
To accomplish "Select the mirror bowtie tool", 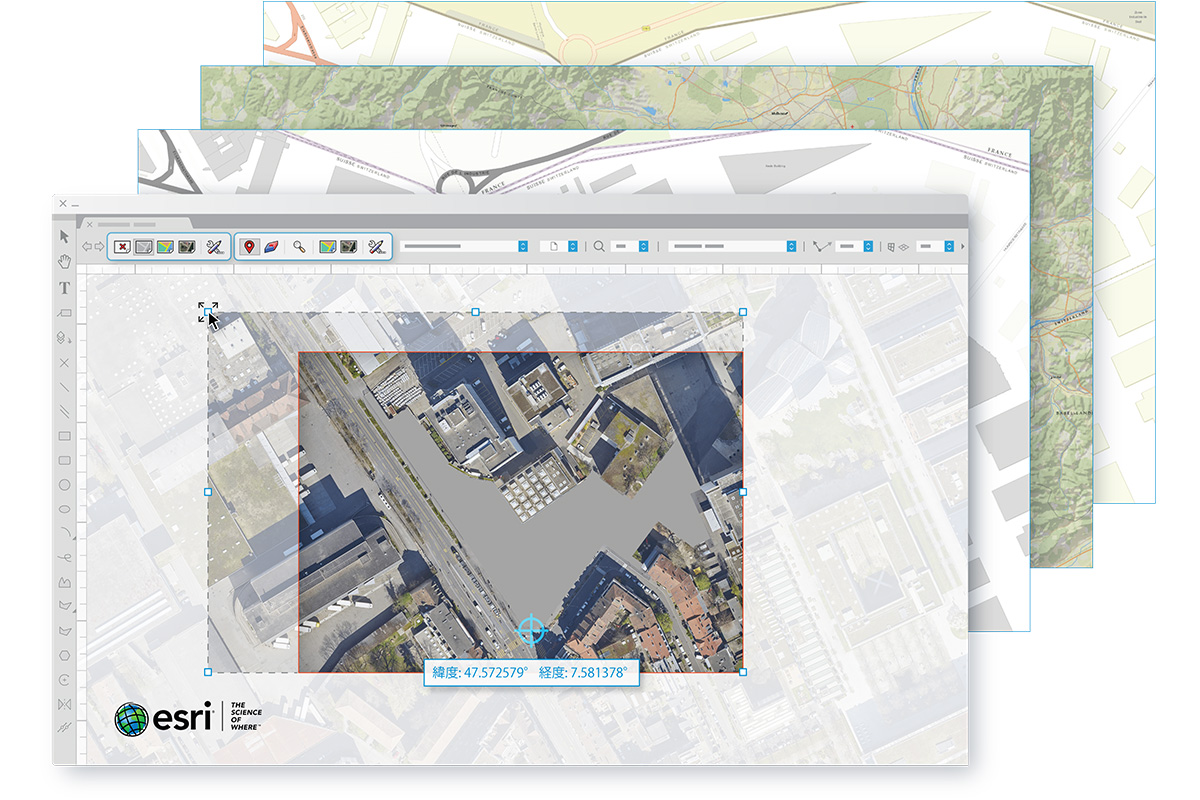I will 65,704.
